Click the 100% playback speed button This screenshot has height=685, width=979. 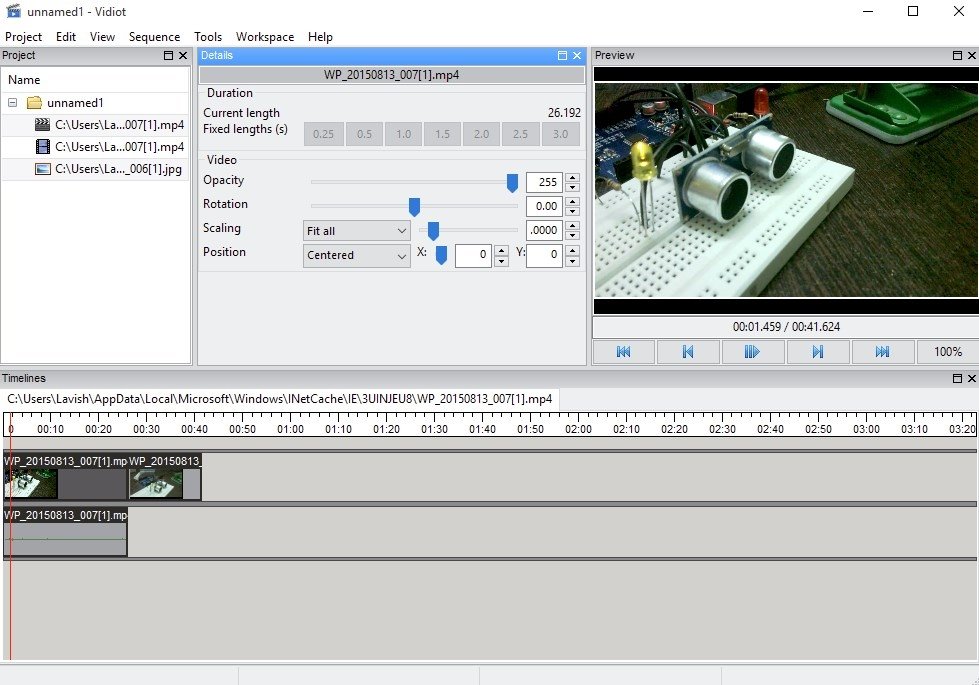point(948,352)
